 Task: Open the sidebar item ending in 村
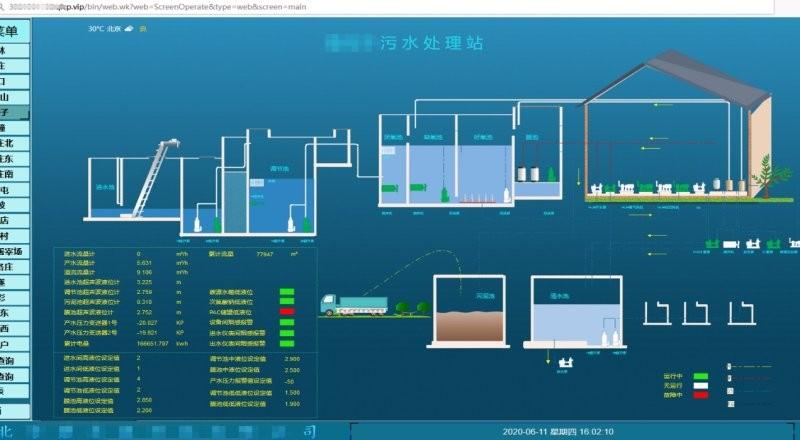click(x=15, y=236)
